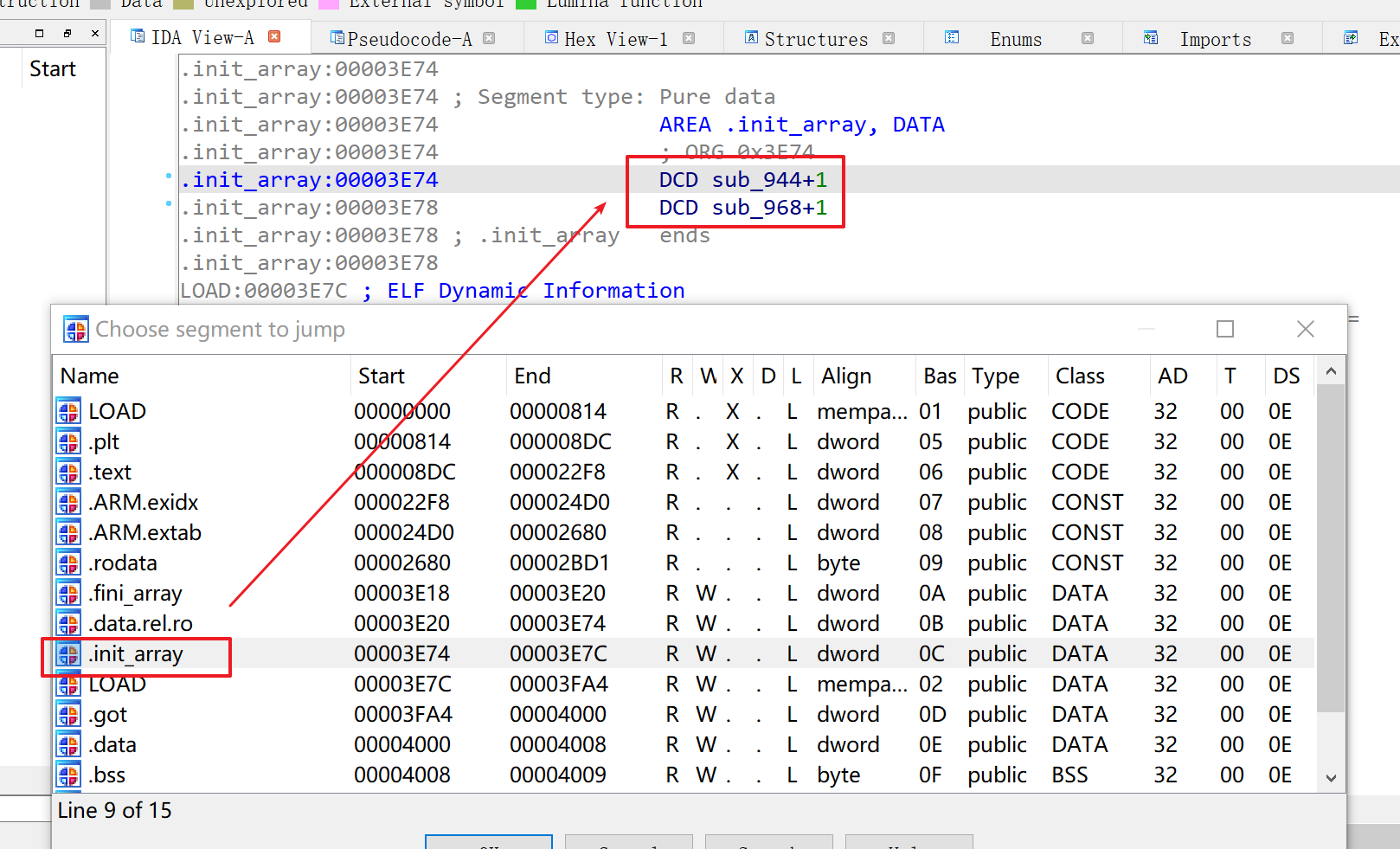This screenshot has width=1400, height=849.
Task: Maximize the left side panel
Action: tap(39, 33)
